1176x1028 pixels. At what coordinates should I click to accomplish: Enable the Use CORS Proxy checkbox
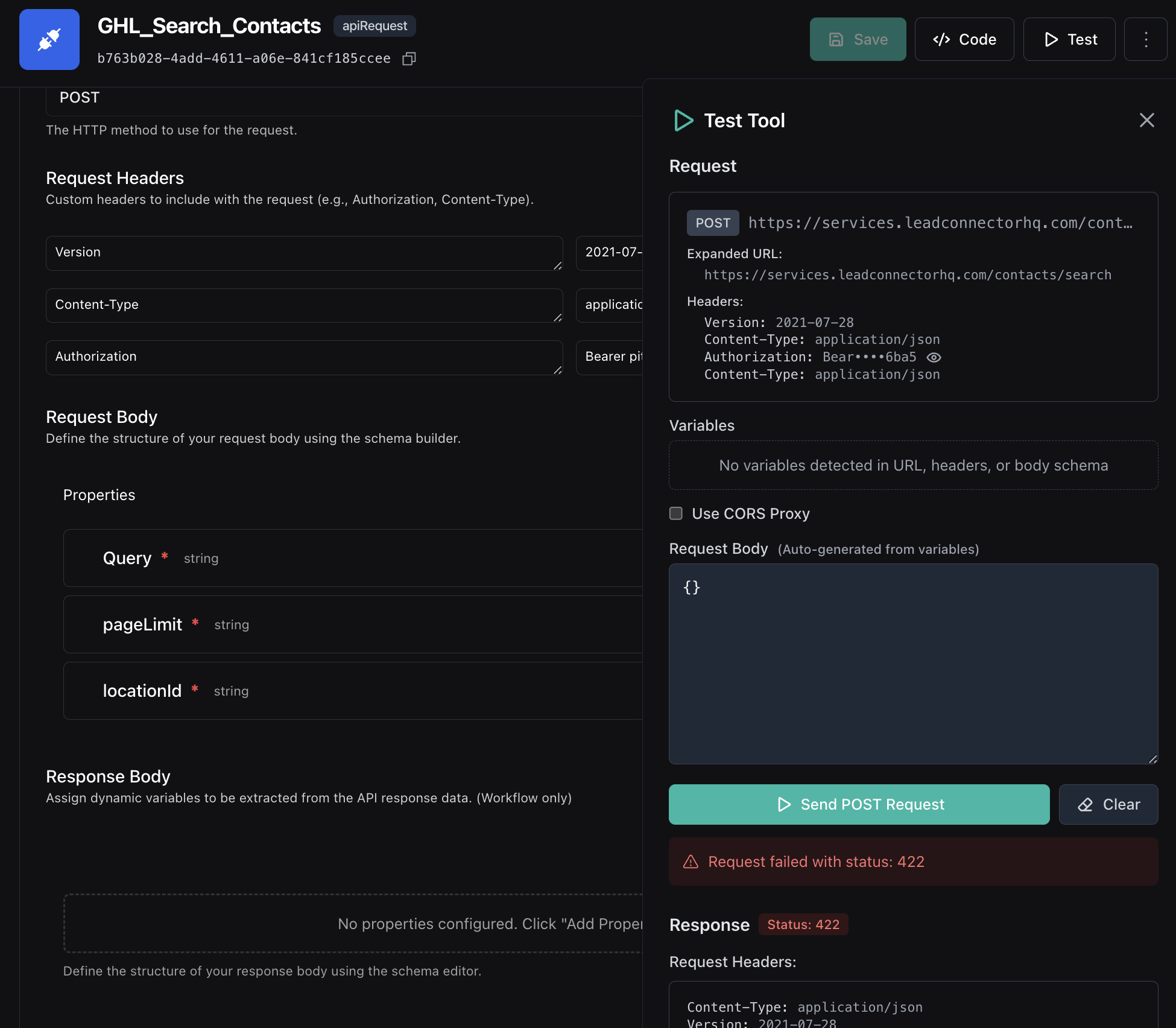click(x=676, y=513)
